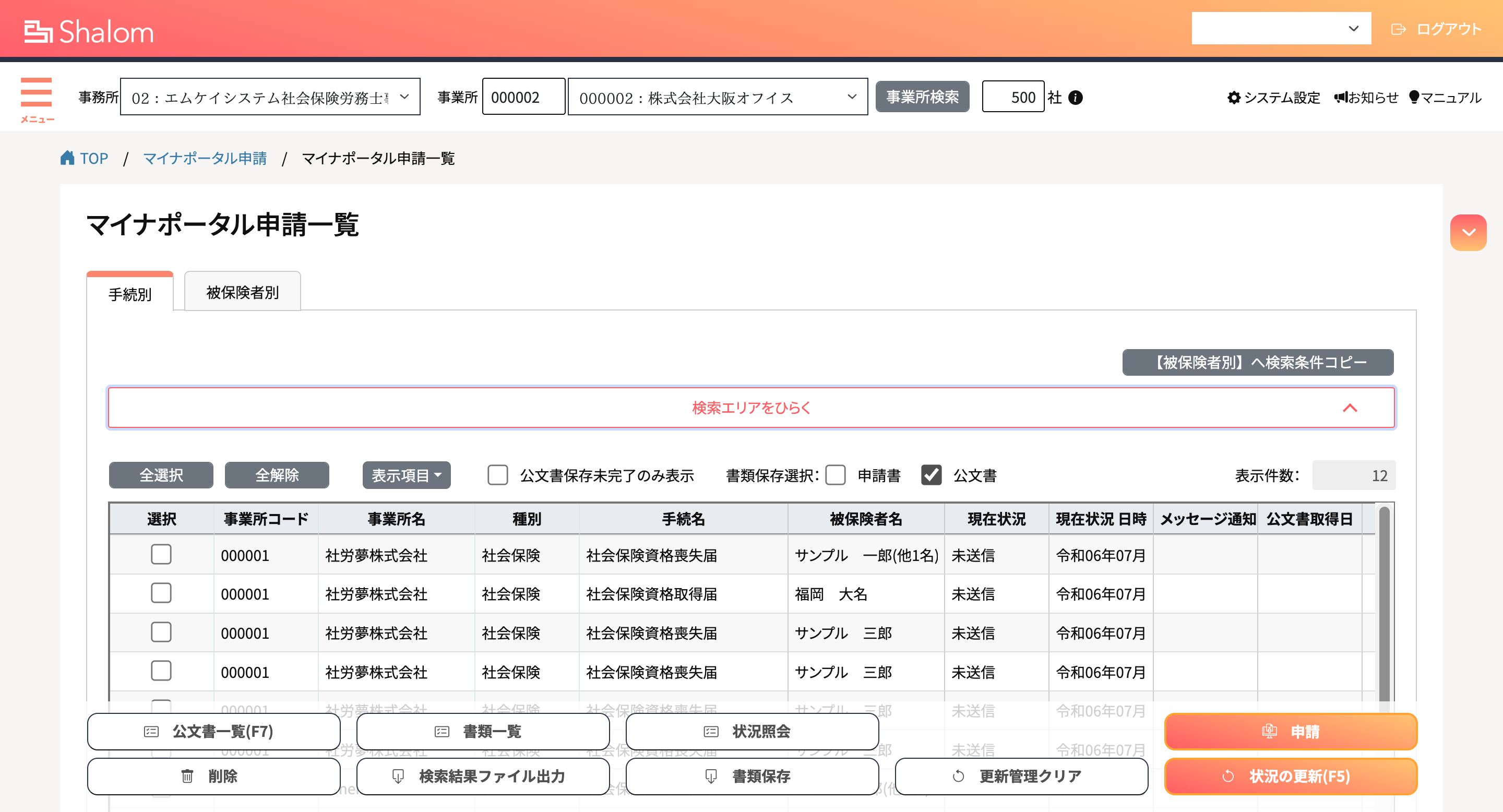
Task: Open the user dropdown beside ログアウト
Action: pyautogui.click(x=1281, y=29)
